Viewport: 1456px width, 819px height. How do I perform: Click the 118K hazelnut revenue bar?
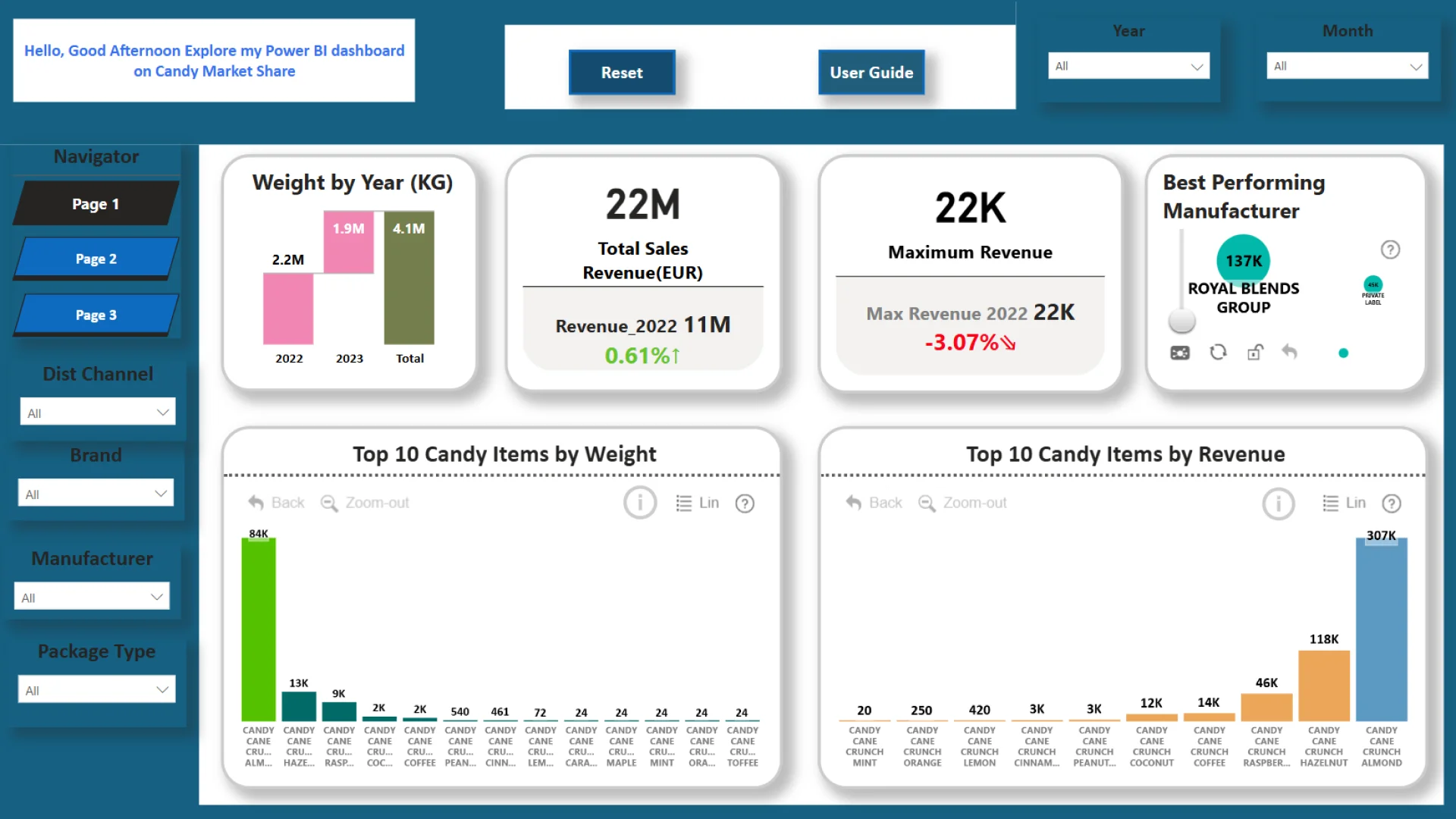1324,686
